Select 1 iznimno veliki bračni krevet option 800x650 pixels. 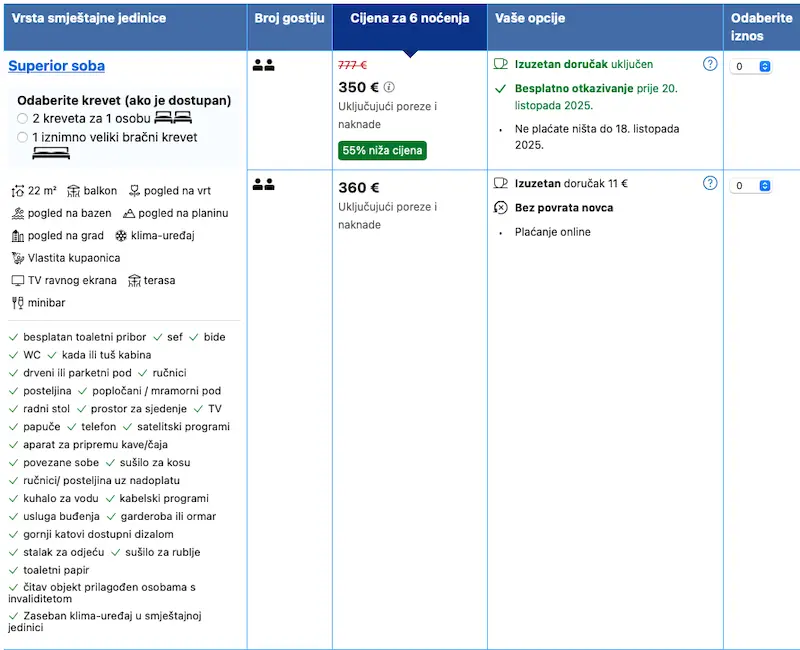point(22,137)
